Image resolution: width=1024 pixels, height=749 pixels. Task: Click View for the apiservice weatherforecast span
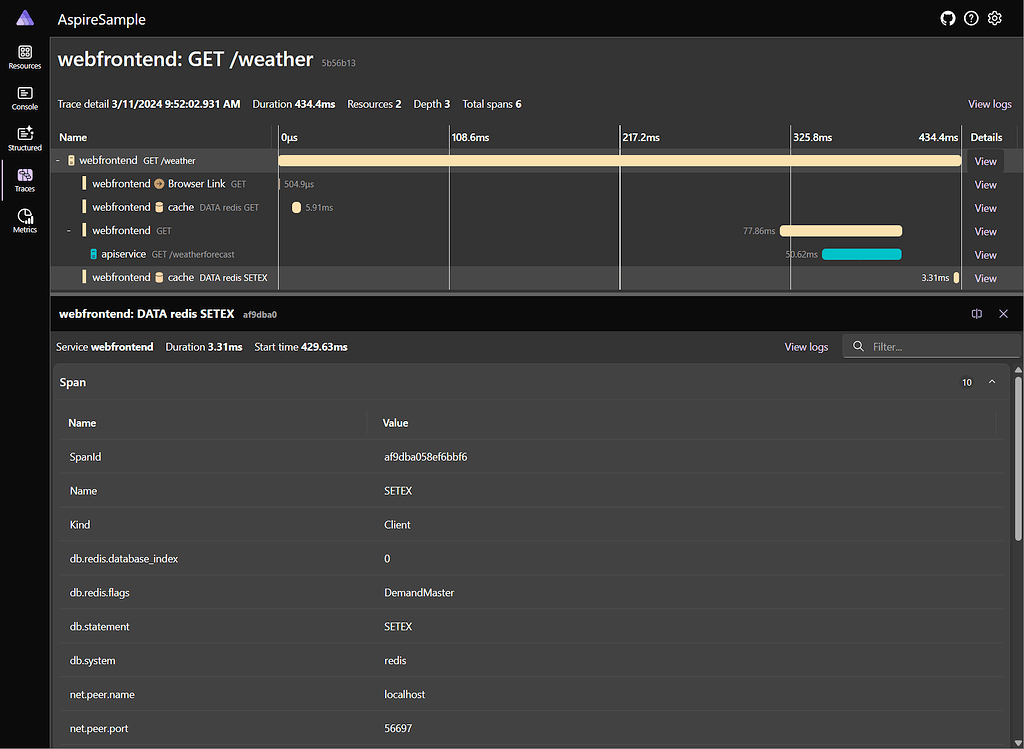tap(985, 254)
